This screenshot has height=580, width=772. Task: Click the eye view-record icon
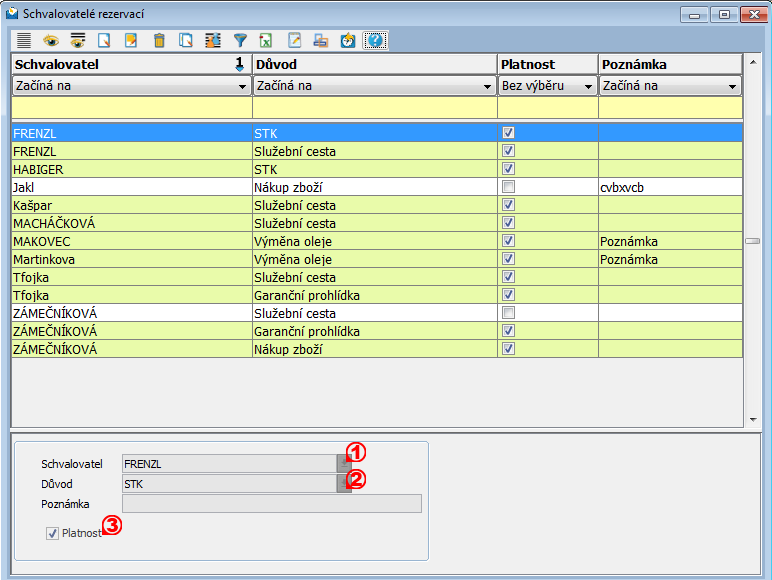click(51, 41)
